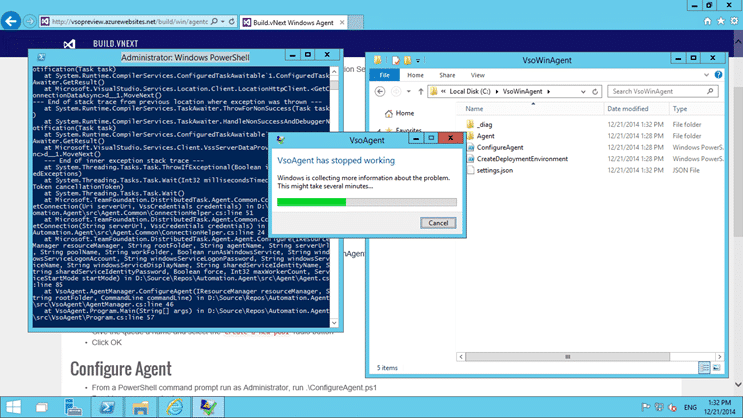
Task: Click the Visual Studio logo in the Build.vNext header
Action: coord(69,44)
